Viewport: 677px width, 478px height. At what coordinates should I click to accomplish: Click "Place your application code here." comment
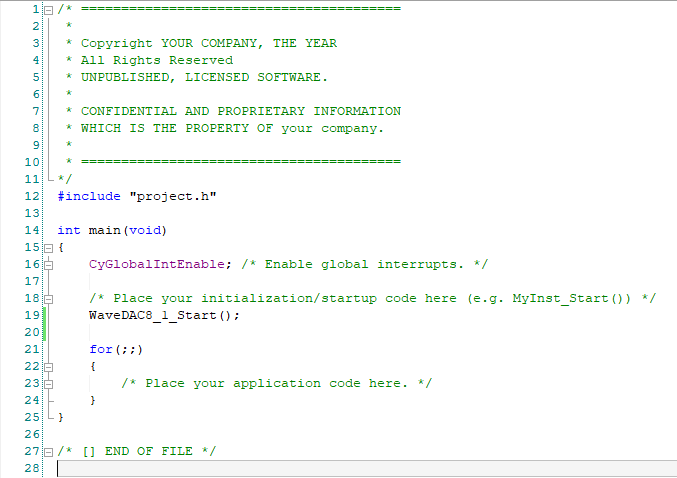276,383
